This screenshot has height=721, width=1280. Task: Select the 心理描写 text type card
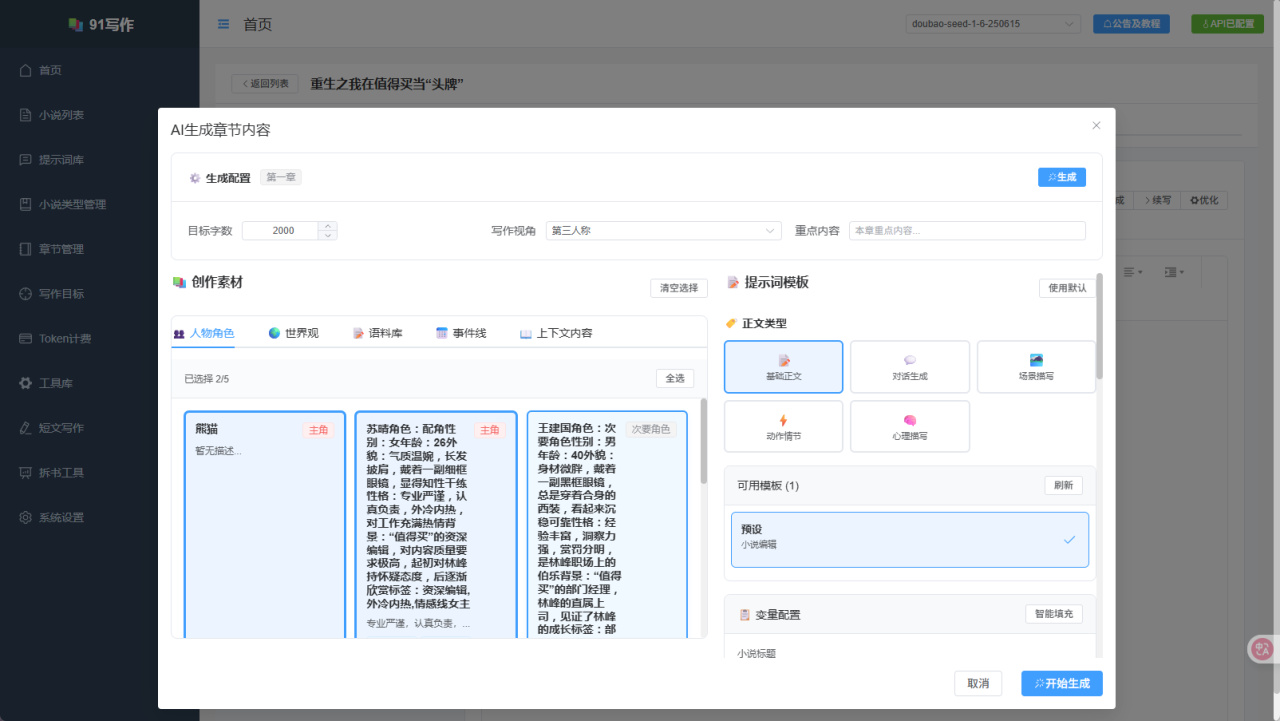coord(910,427)
